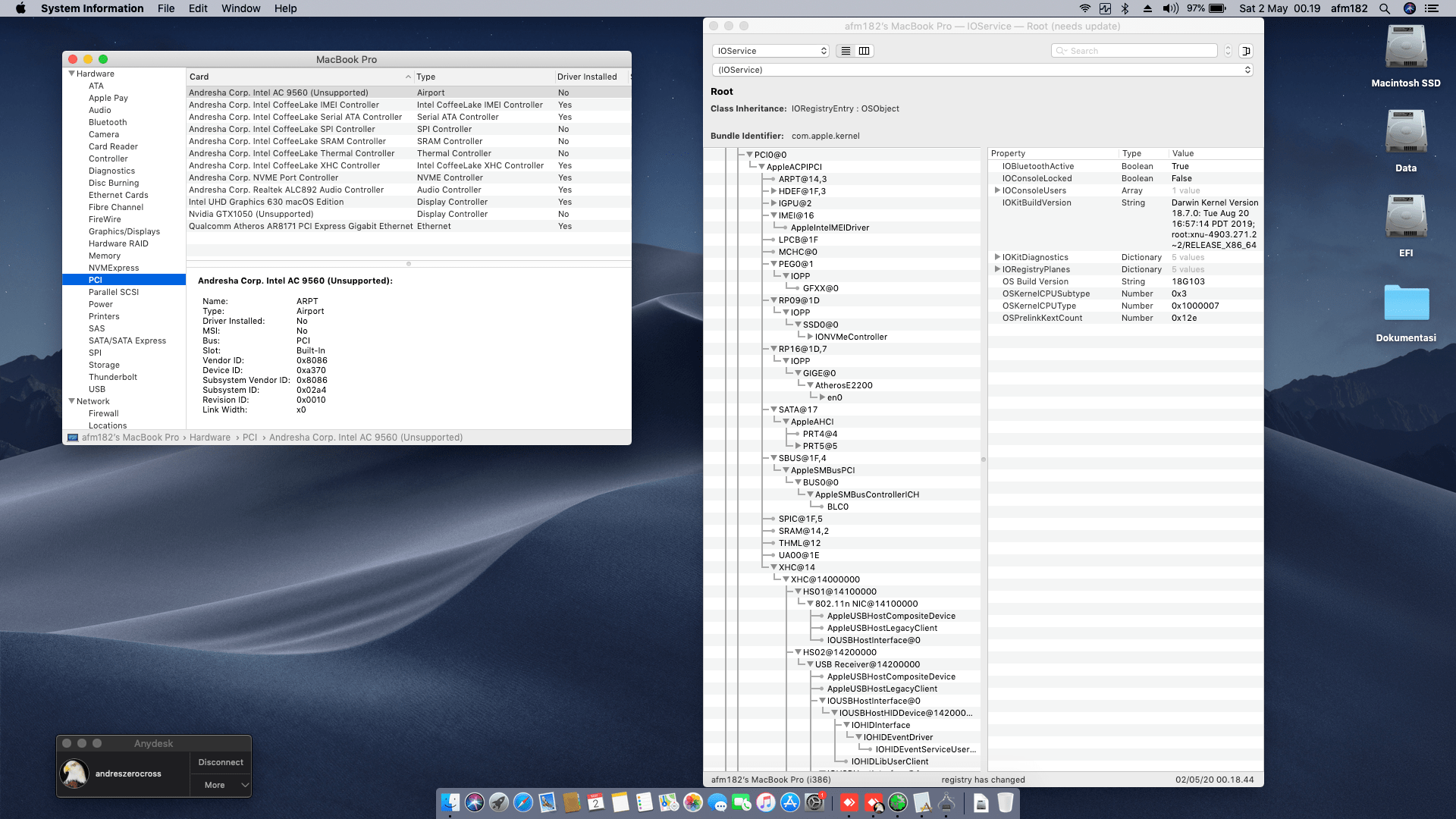1456x819 pixels.
Task: Open the System Information menu
Action: click(92, 8)
